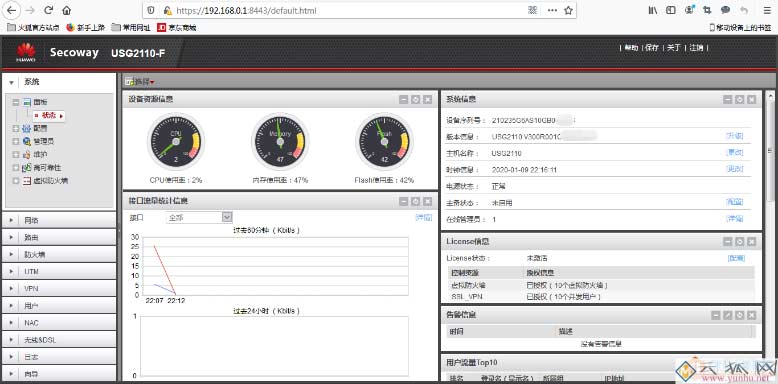Click the 帮助 link in header
Screen dimensions: 778x384
coord(631,48)
